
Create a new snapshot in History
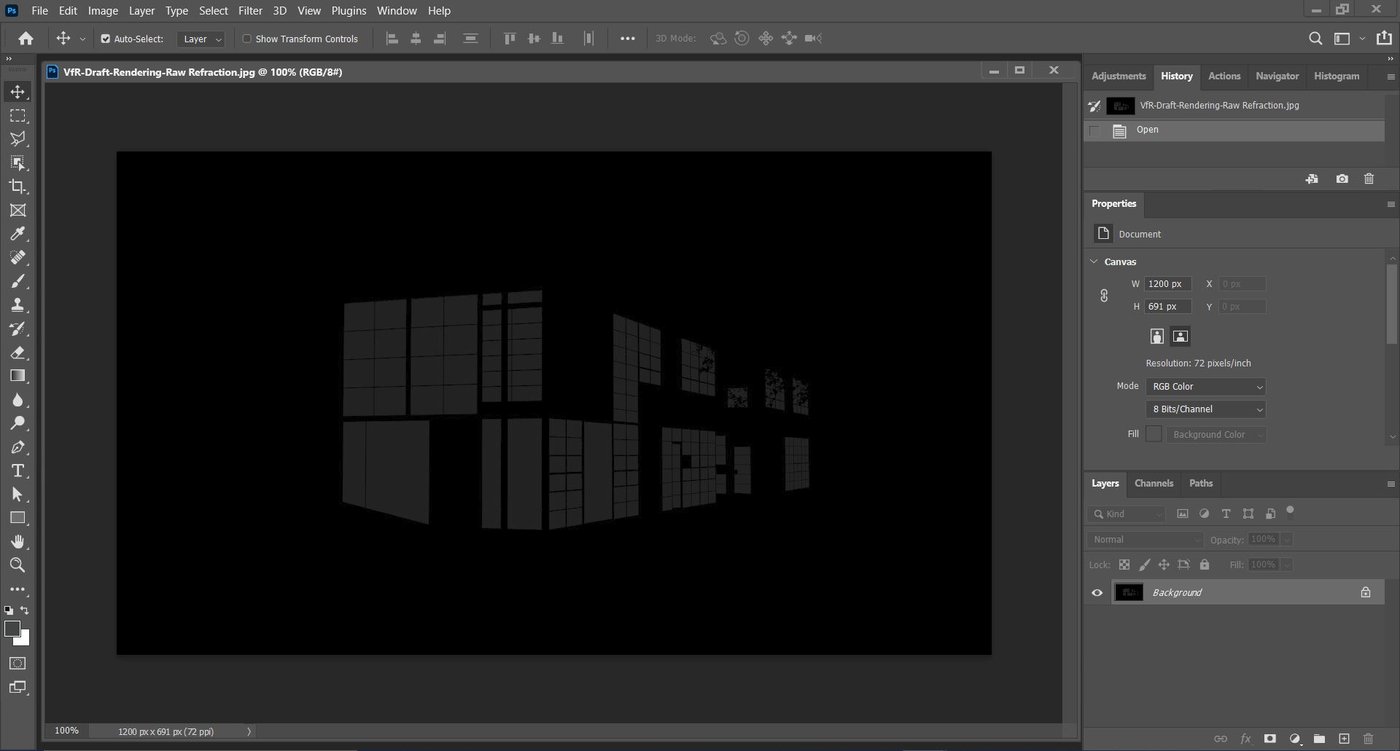1341,178
